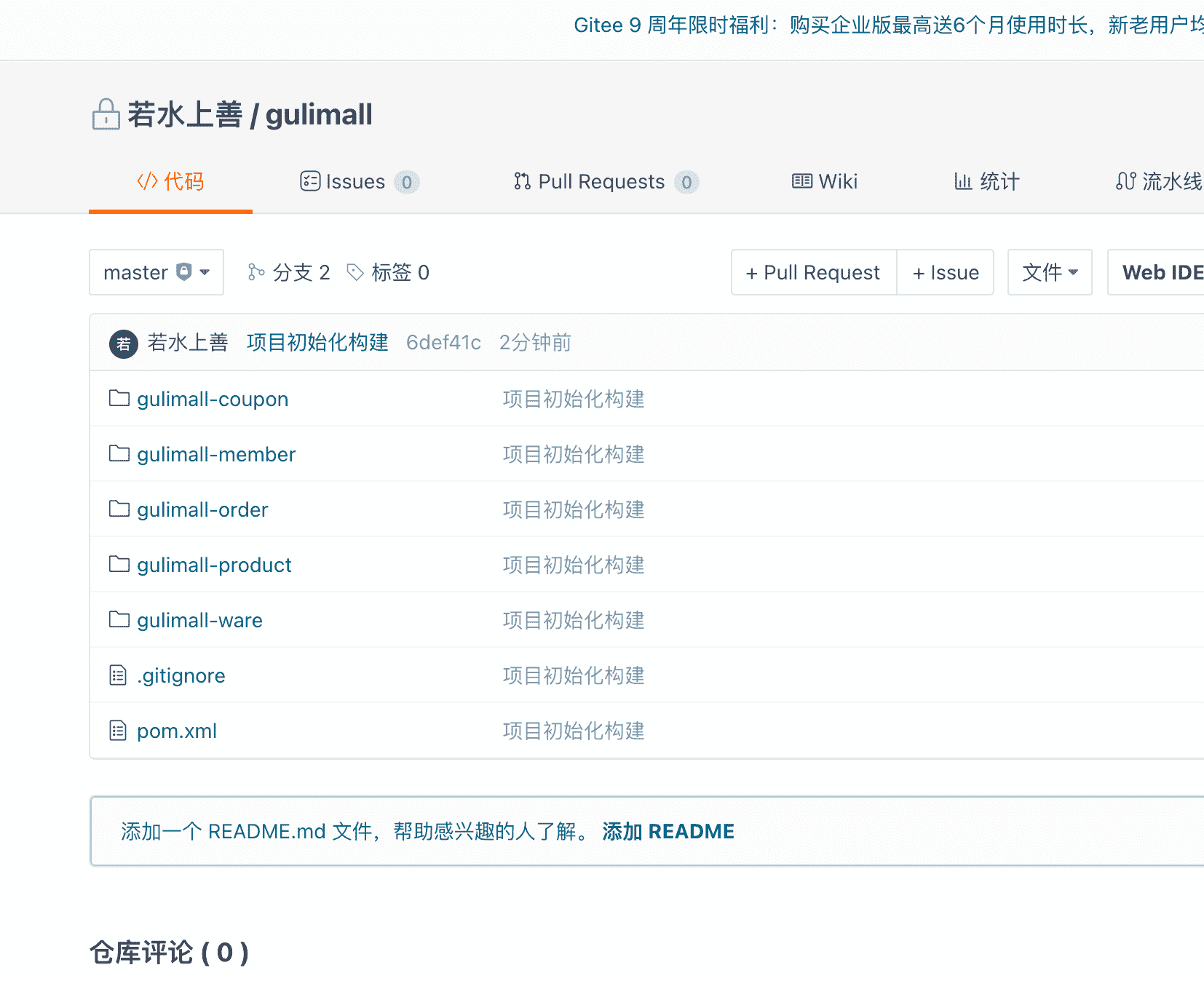Open the Pull Requests tab

click(606, 182)
